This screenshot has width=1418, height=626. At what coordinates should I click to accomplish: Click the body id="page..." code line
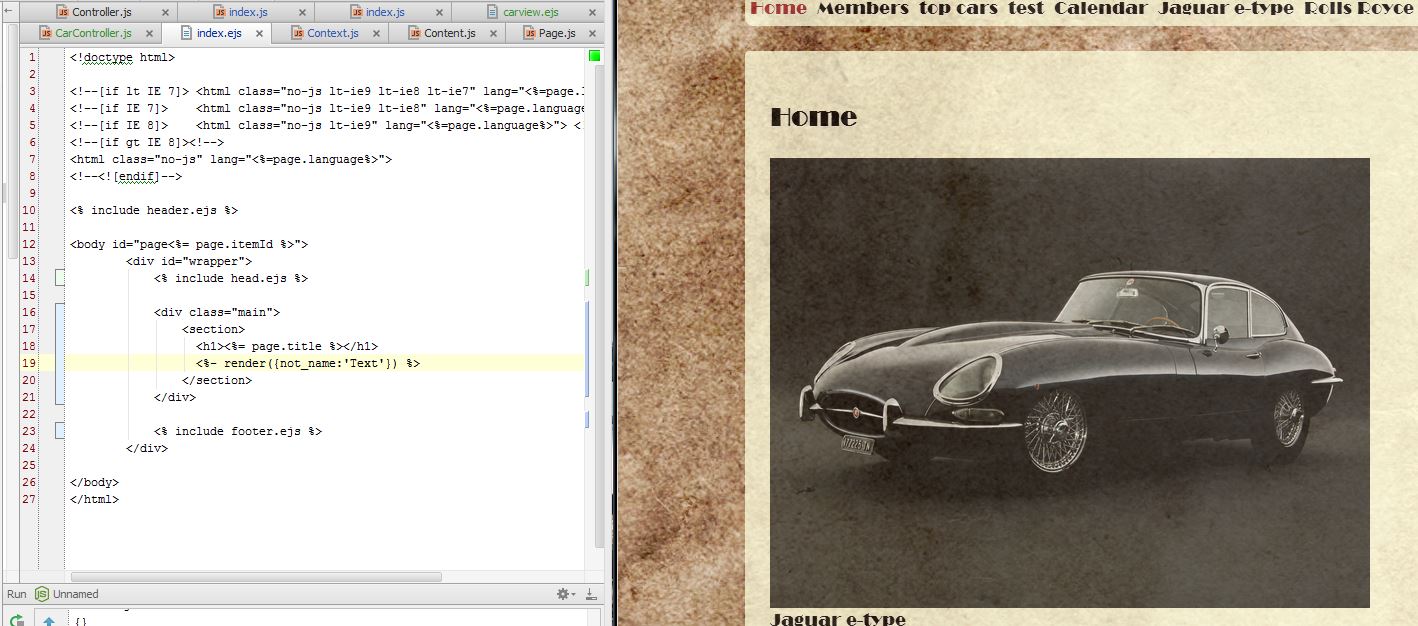tap(189, 244)
